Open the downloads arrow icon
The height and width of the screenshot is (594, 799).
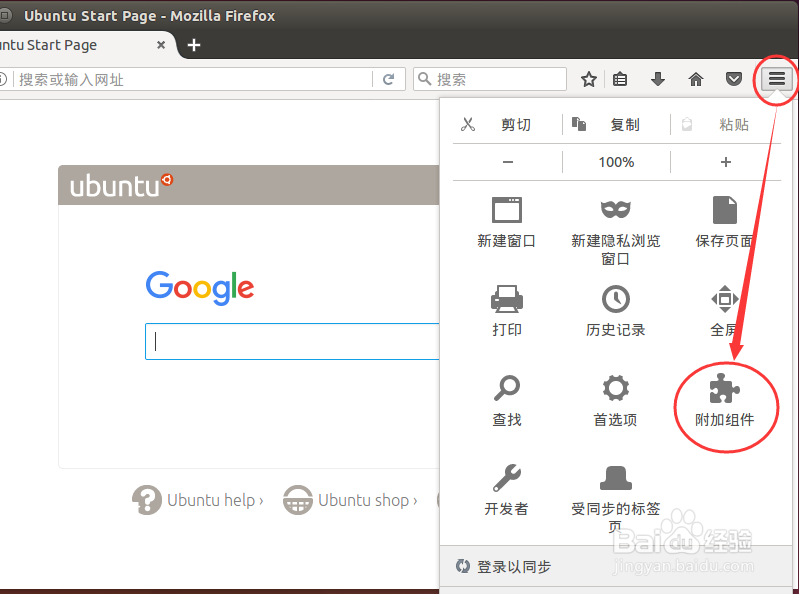point(658,79)
